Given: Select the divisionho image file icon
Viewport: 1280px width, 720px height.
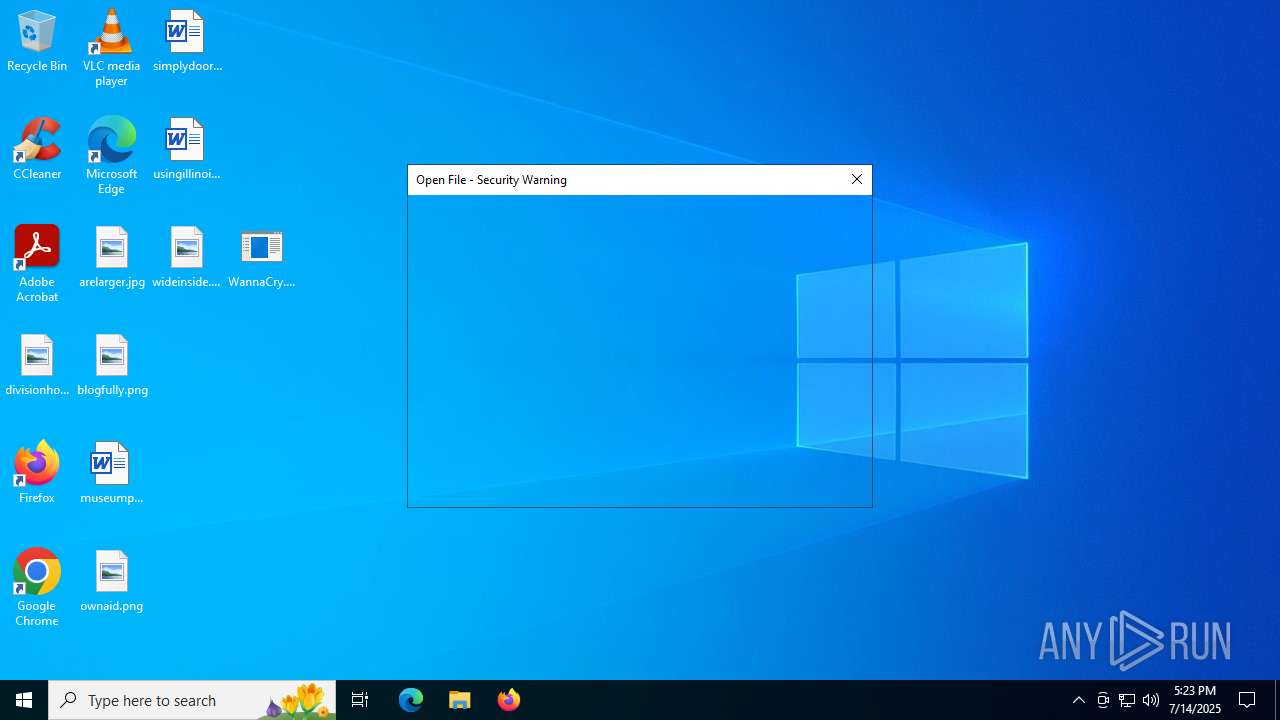Looking at the screenshot, I should pyautogui.click(x=37, y=365).
